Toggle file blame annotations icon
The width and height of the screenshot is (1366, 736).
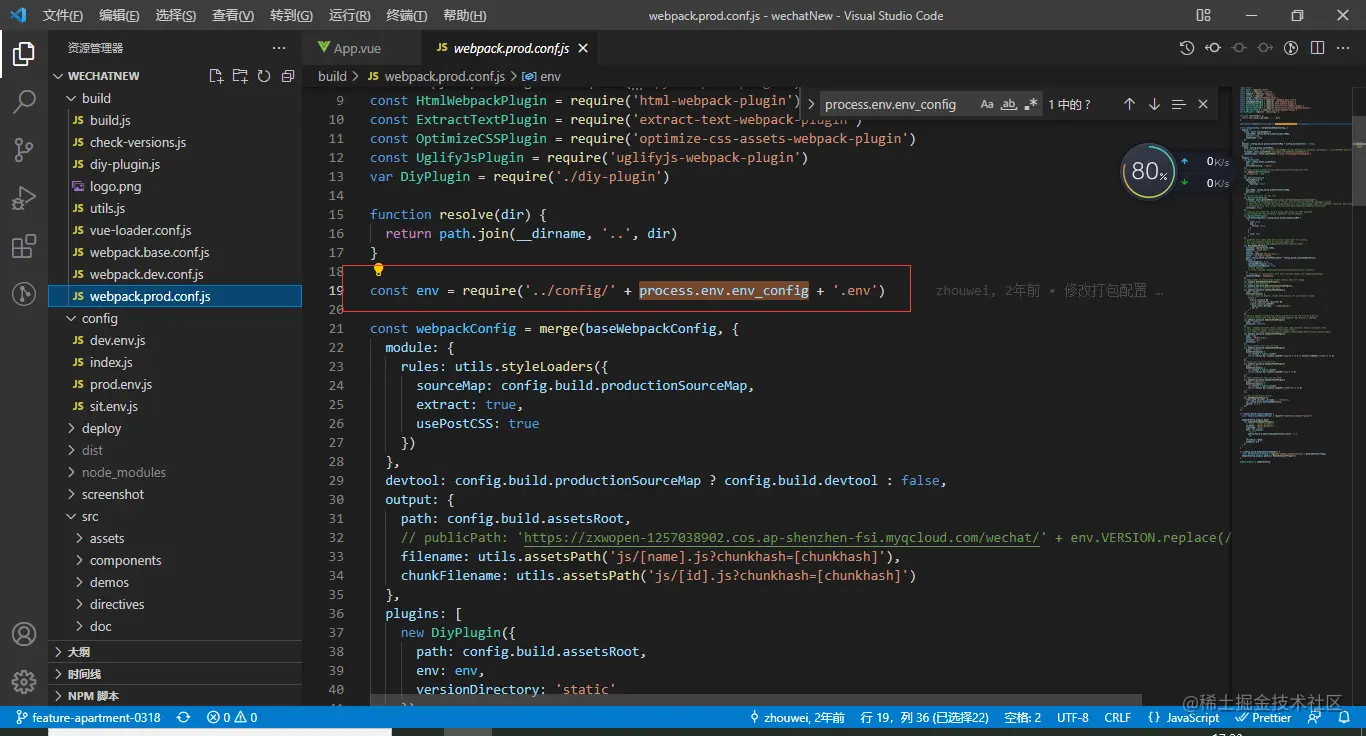1291,48
